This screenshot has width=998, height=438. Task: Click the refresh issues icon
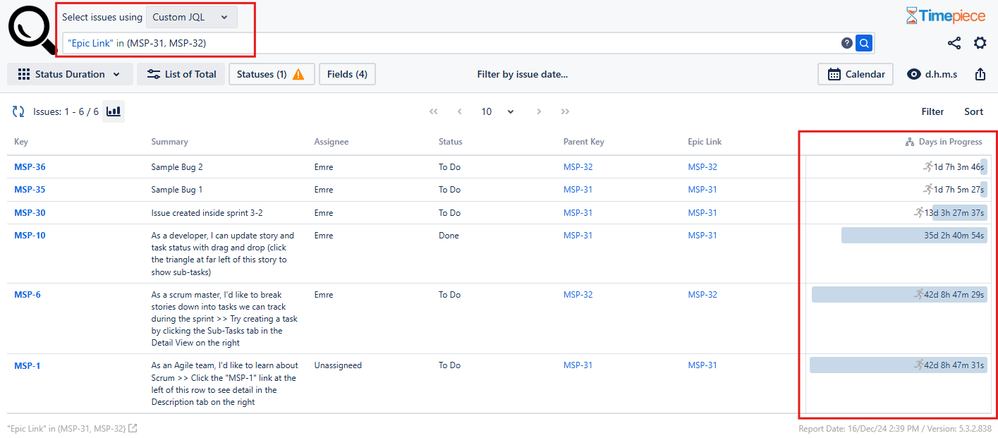tap(18, 111)
